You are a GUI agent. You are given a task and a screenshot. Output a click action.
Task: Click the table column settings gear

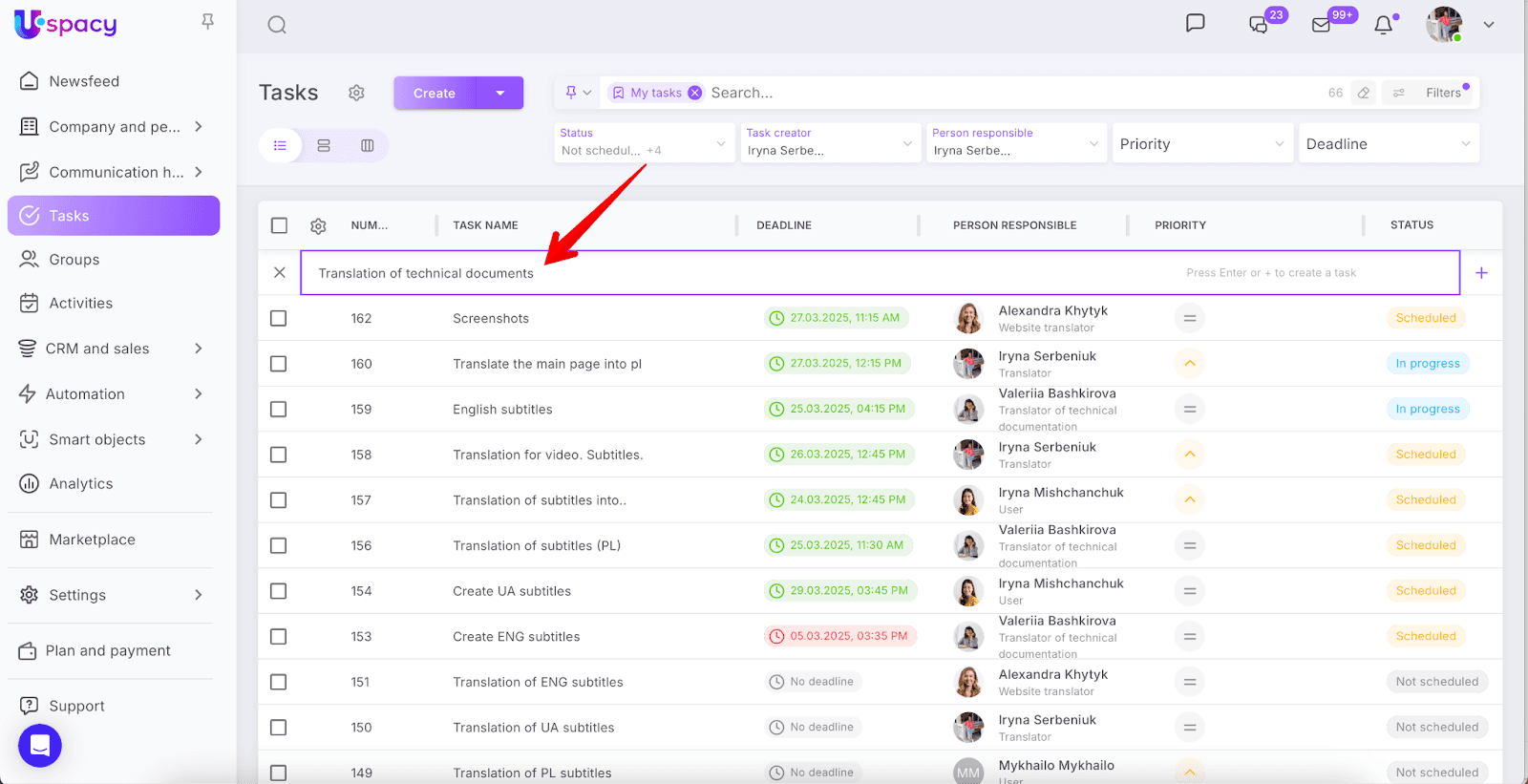coord(318,226)
